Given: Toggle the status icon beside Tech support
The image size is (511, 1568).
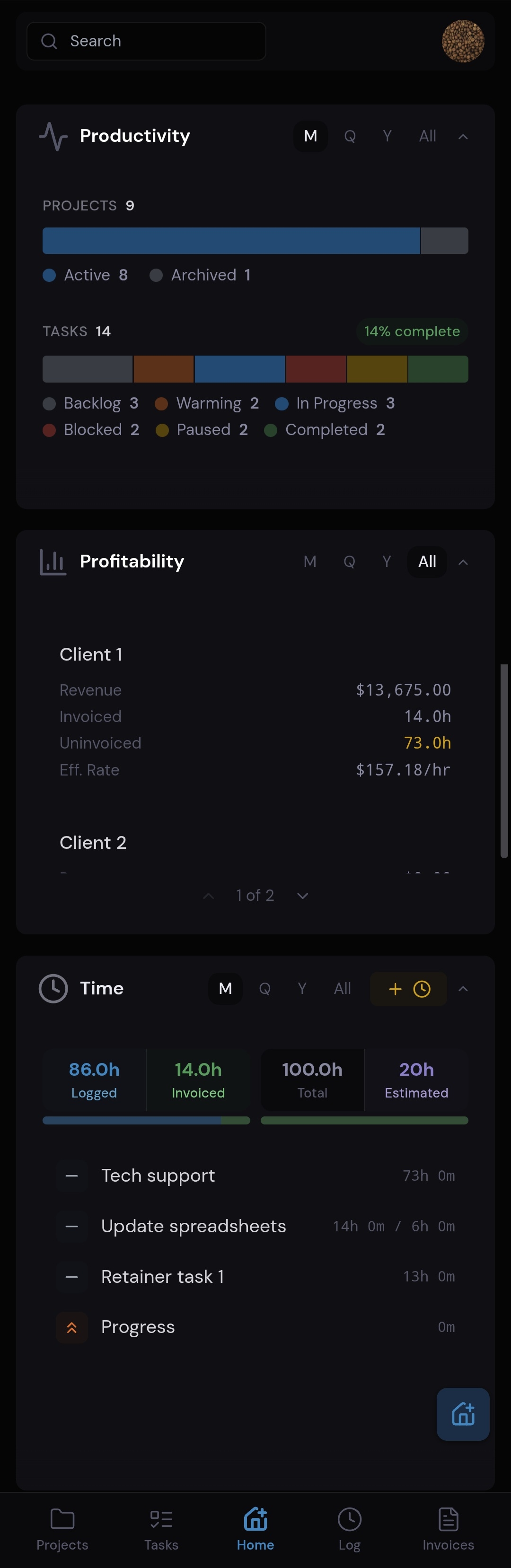Looking at the screenshot, I should (71, 1176).
